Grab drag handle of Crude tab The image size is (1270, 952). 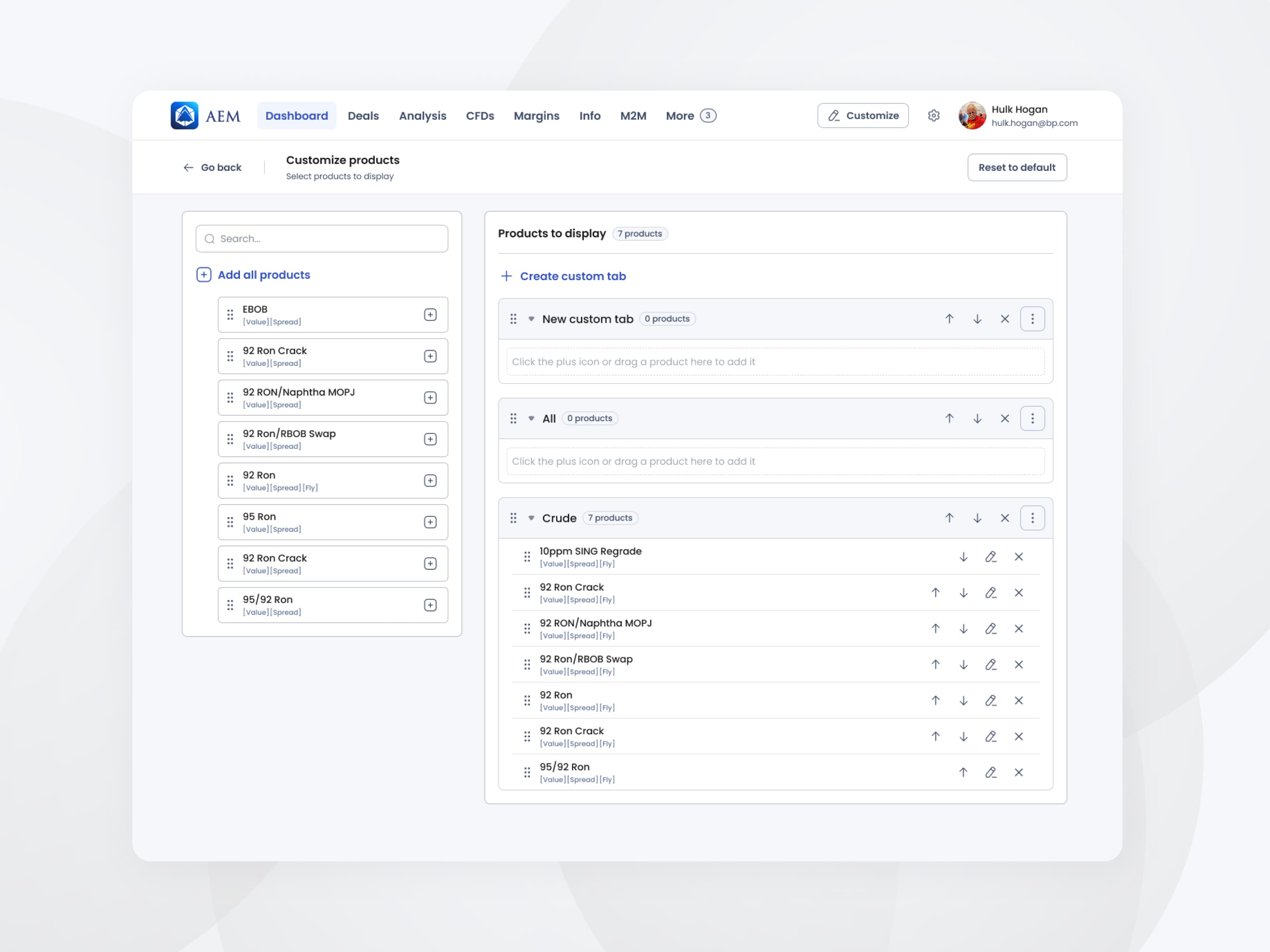(513, 518)
